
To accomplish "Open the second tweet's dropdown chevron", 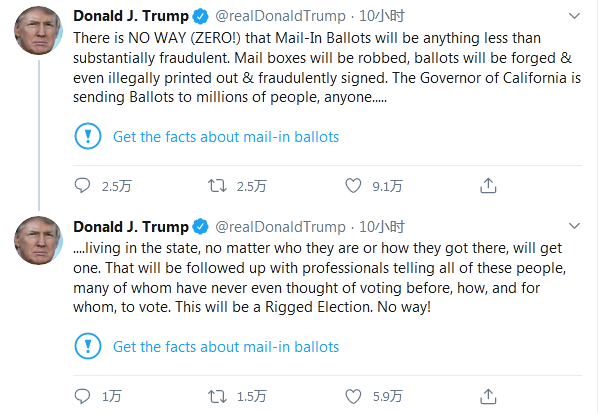I will [x=573, y=227].
